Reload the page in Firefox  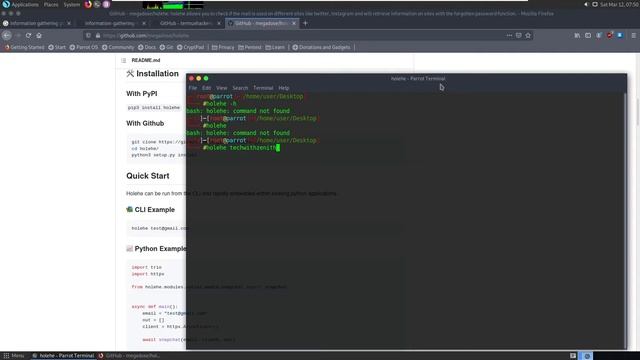(28, 36)
